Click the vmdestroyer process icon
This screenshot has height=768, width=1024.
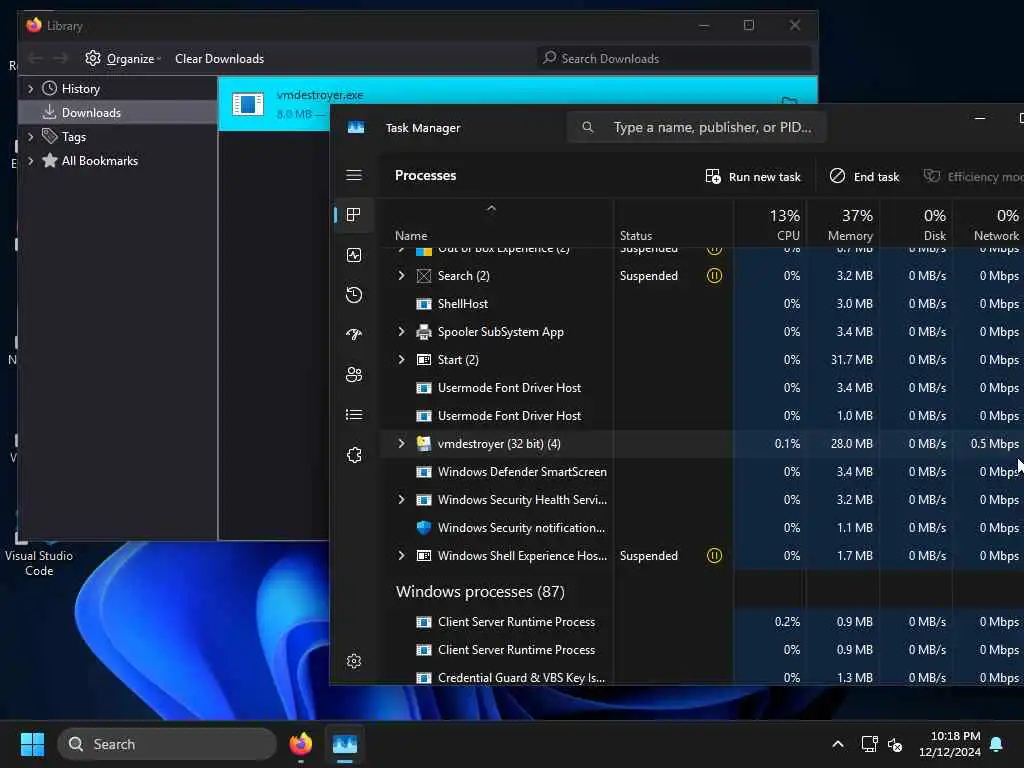[424, 443]
